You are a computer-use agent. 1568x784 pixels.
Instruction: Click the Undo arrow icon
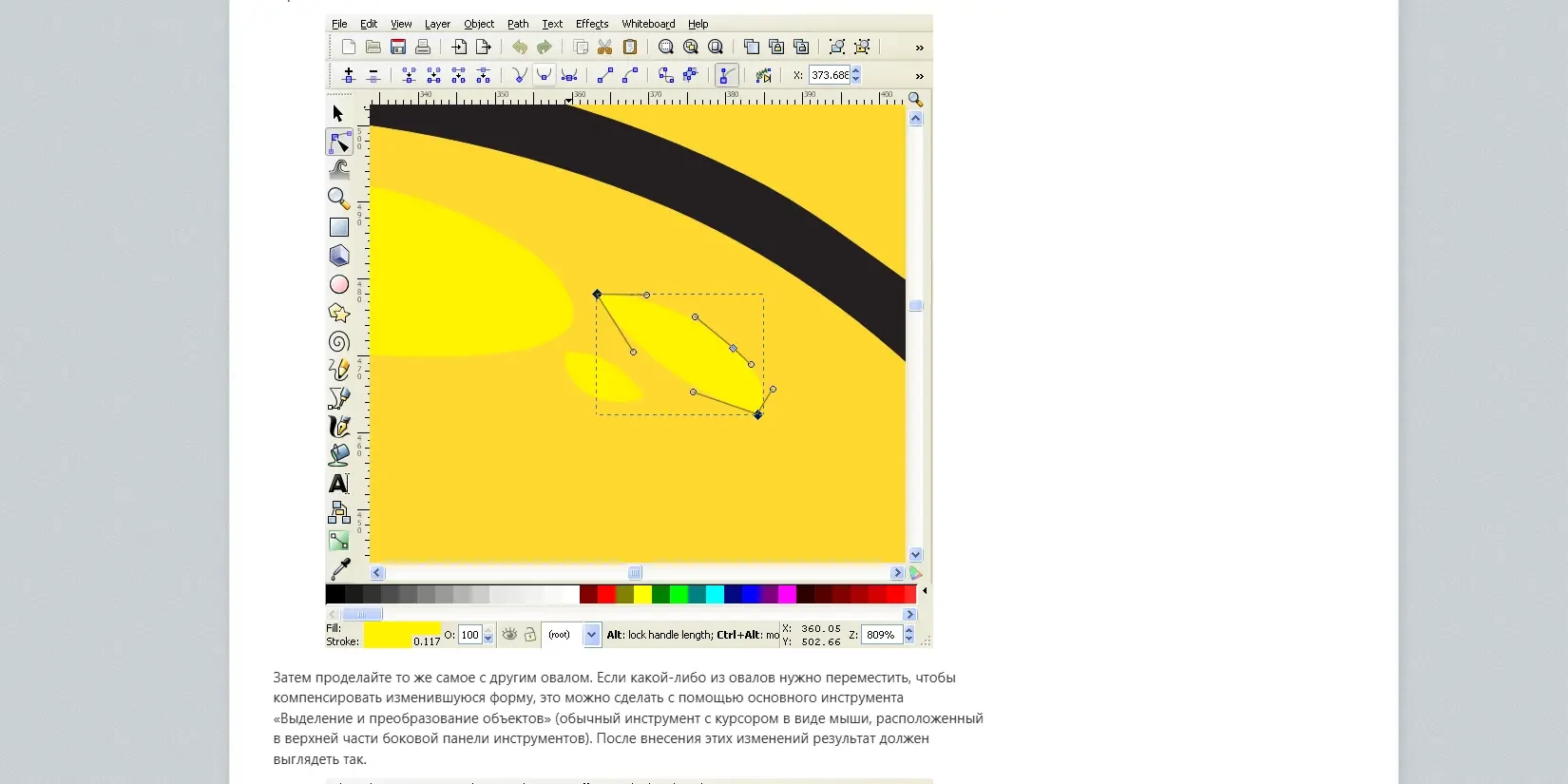[520, 47]
